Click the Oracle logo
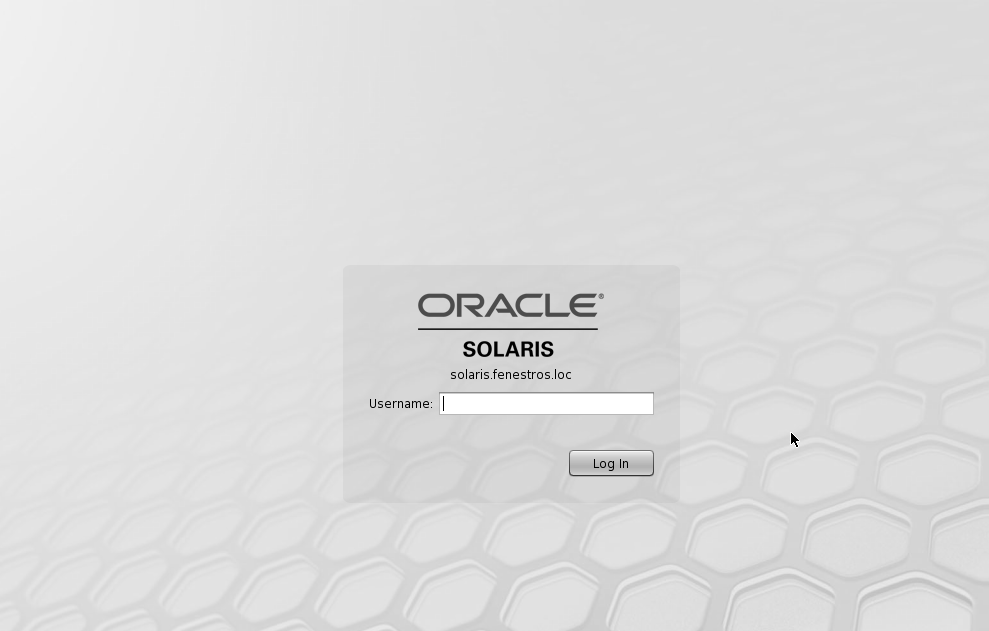989x631 pixels. pyautogui.click(x=509, y=306)
